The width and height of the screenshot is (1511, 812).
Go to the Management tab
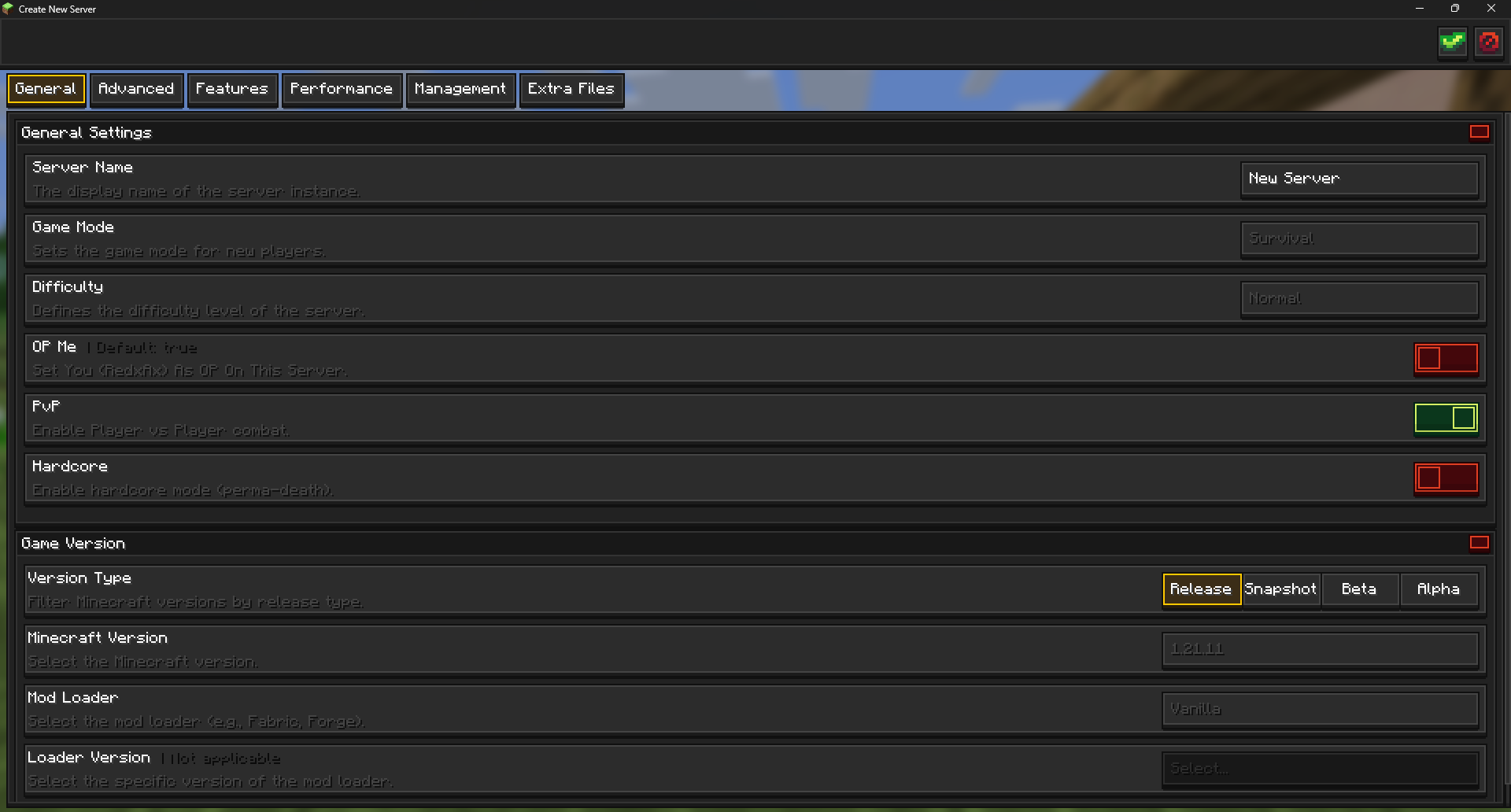(x=460, y=89)
